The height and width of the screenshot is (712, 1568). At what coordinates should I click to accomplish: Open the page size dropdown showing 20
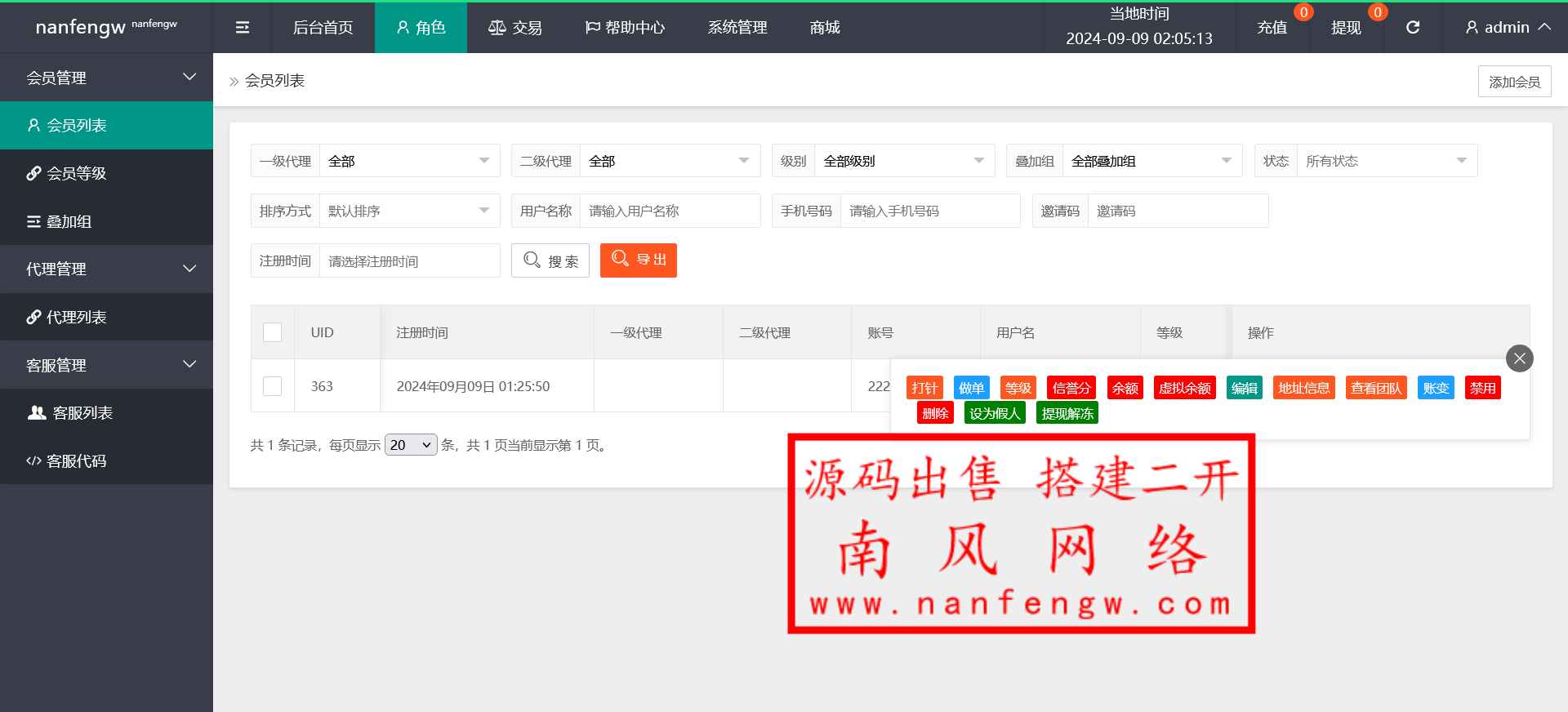(411, 445)
